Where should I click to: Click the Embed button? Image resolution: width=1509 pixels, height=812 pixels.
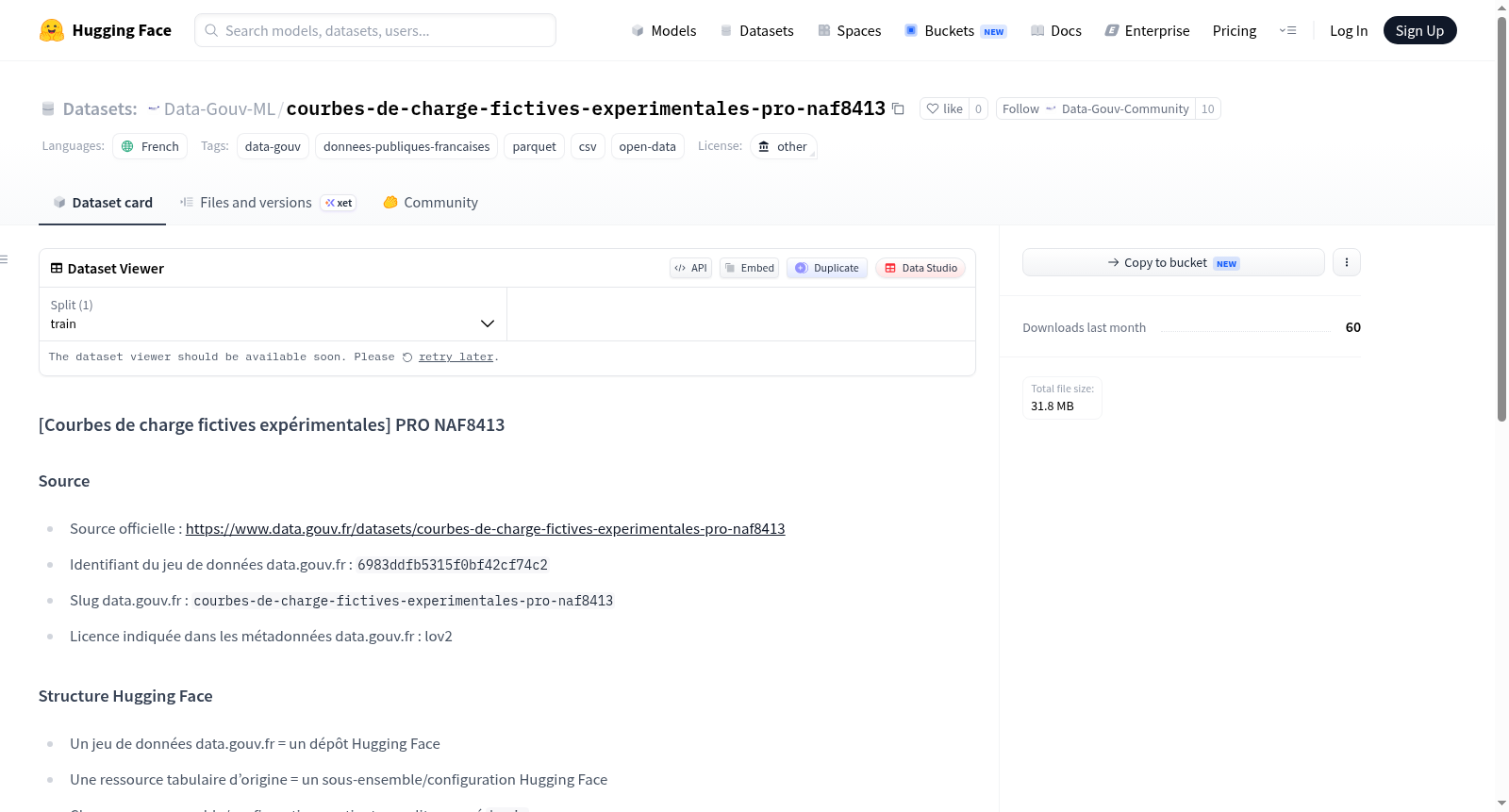(750, 268)
